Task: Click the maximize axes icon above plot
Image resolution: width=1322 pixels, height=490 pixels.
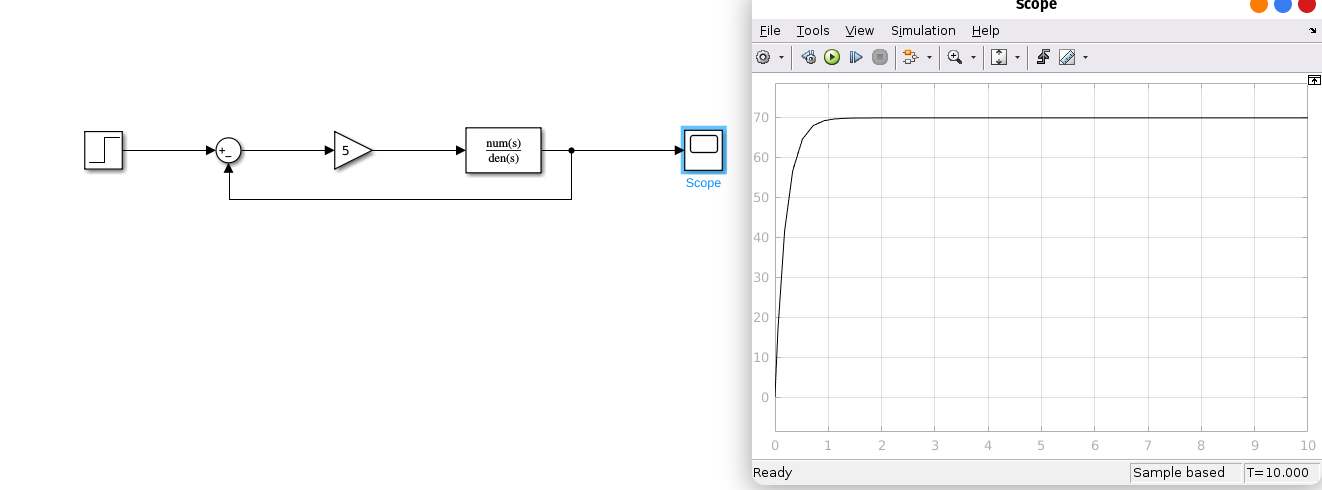Action: tap(1314, 80)
